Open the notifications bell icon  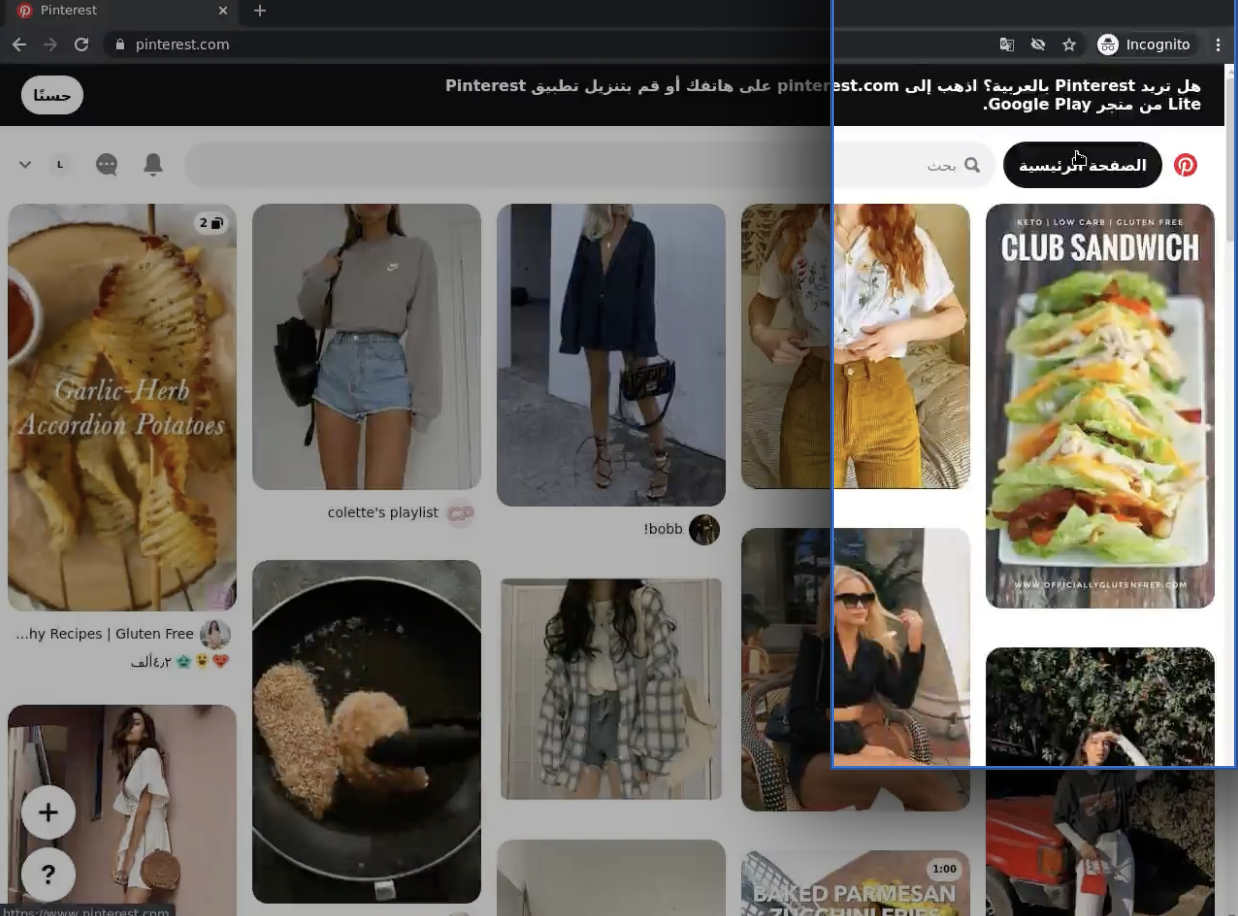click(153, 165)
